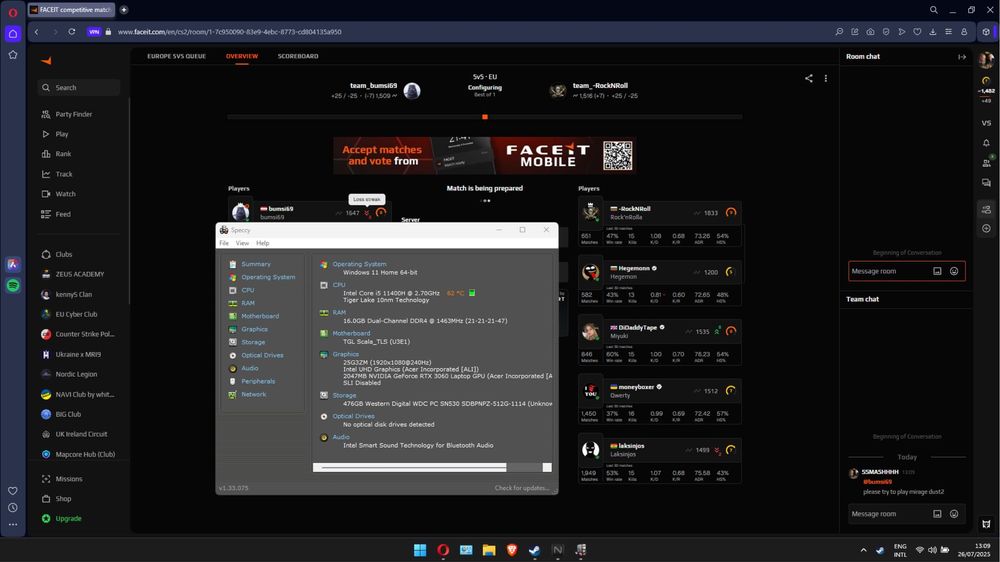The width and height of the screenshot is (1000, 562).
Task: Switch to the SCOREBOARD tab
Action: click(298, 56)
